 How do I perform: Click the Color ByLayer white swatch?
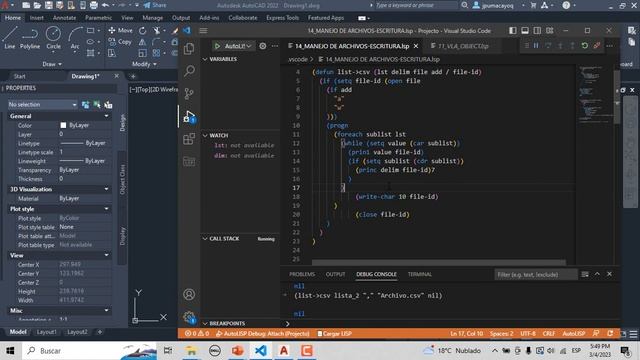coord(63,125)
